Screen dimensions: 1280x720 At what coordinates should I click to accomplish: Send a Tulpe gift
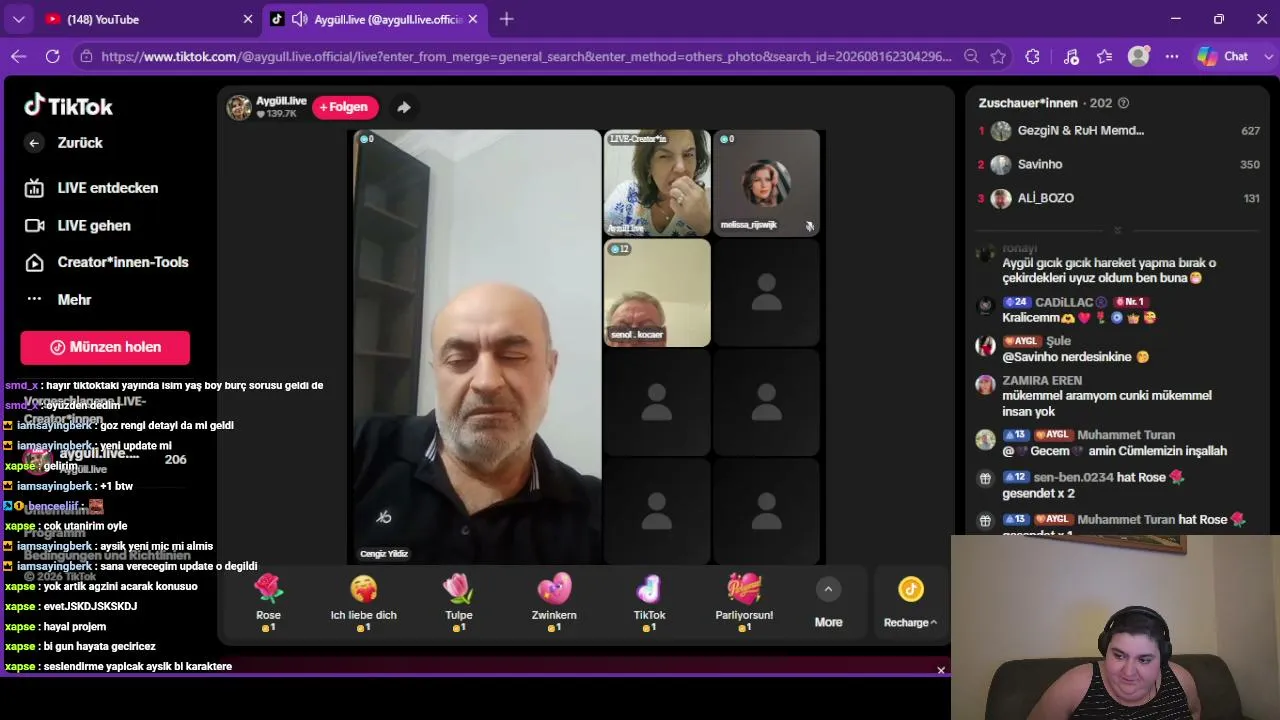coord(459,602)
